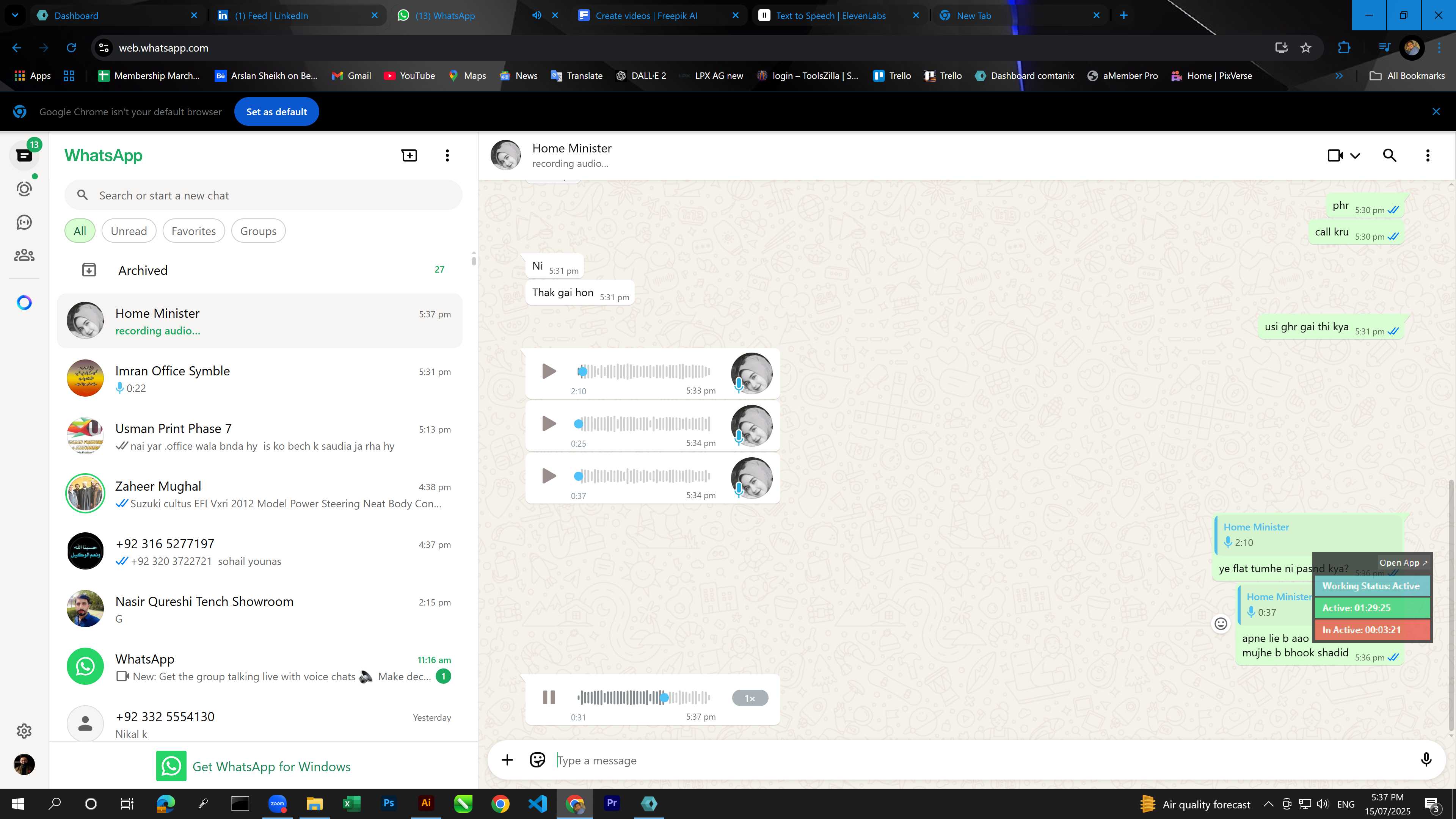This screenshot has width=1456, height=819.
Task: Open WhatsApp settings gear icon
Action: click(x=24, y=731)
